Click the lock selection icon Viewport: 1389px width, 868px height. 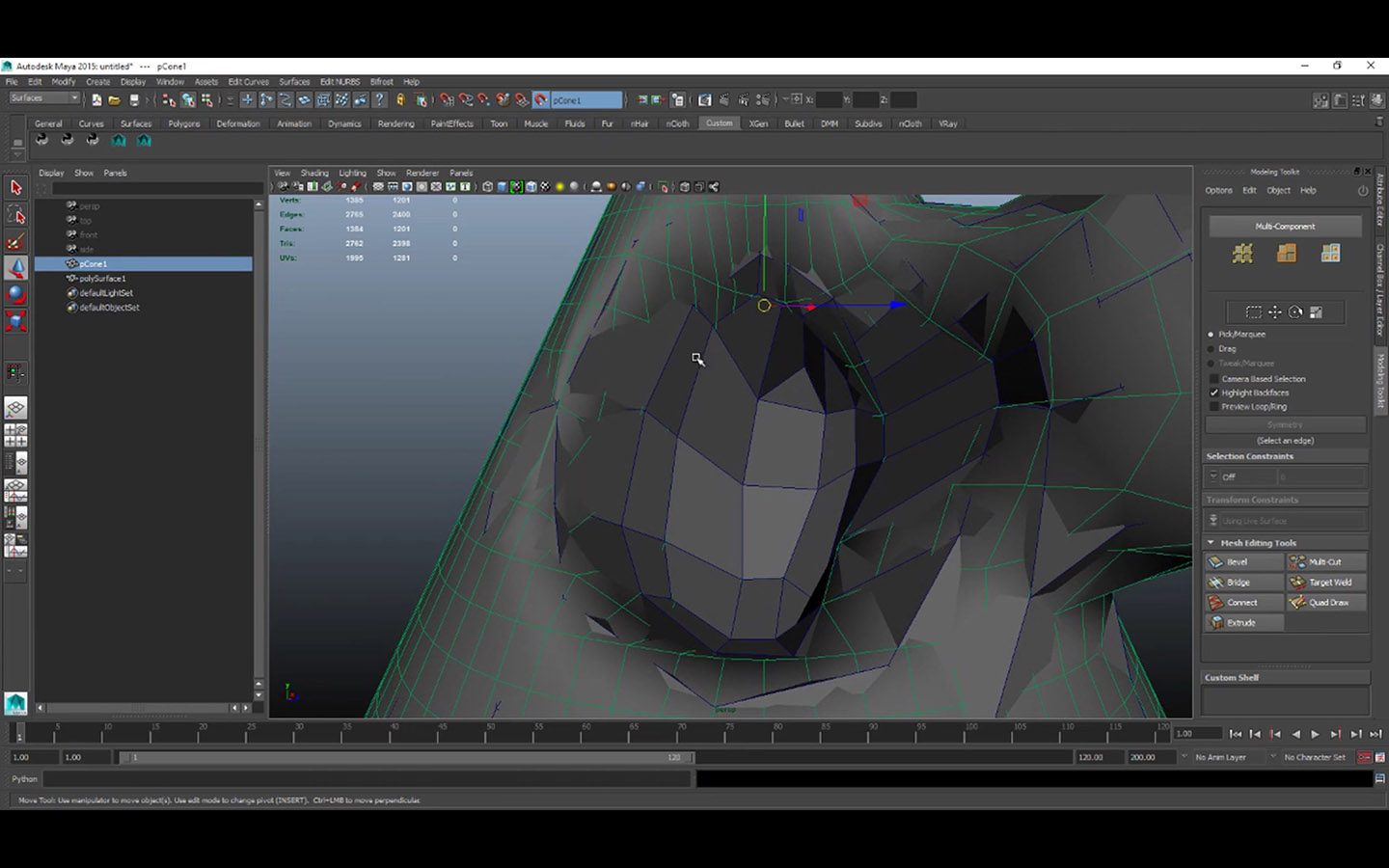pyautogui.click(x=399, y=99)
